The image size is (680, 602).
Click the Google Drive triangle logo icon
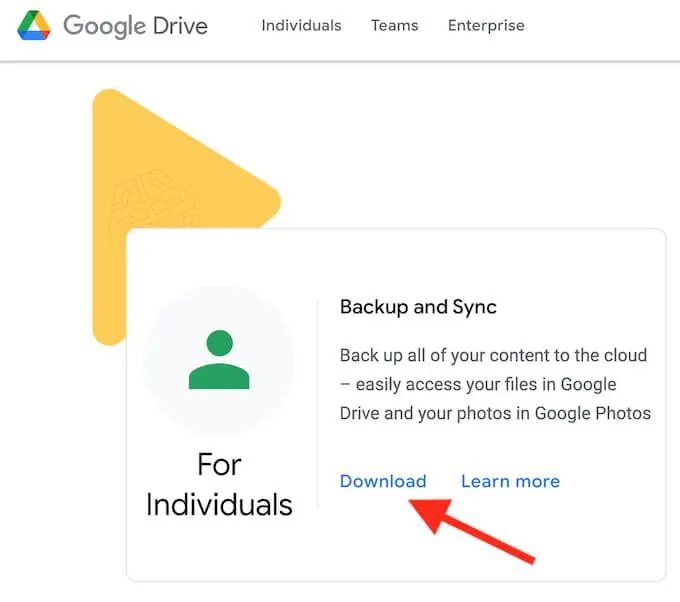34,26
